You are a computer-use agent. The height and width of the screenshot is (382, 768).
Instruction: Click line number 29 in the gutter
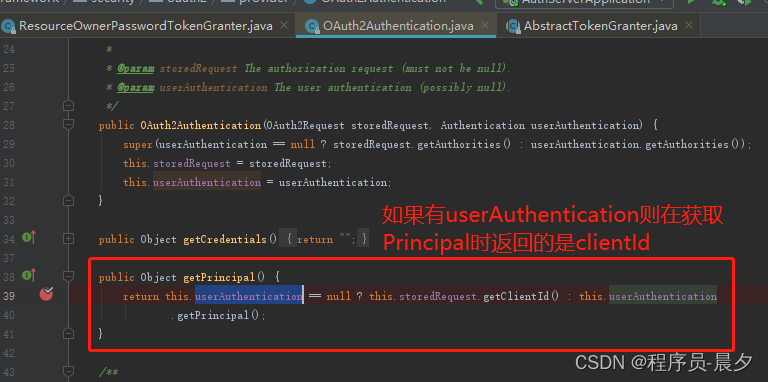[x=9, y=144]
